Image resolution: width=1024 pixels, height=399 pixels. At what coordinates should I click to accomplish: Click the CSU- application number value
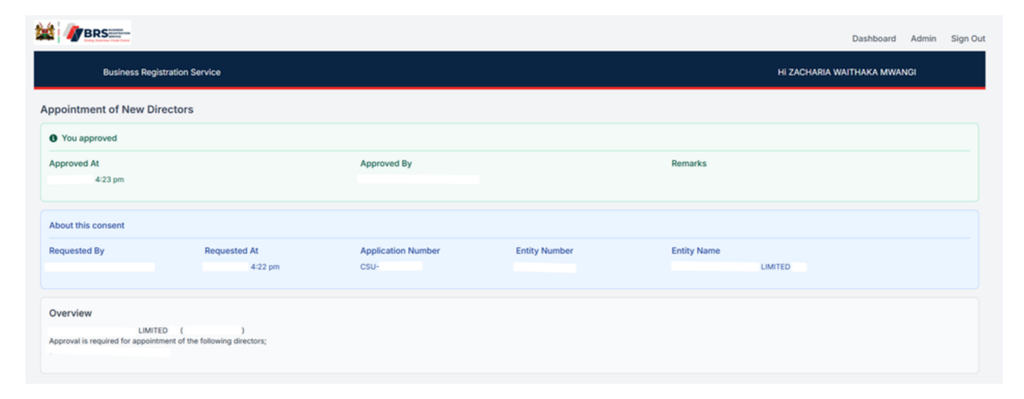pyautogui.click(x=370, y=267)
